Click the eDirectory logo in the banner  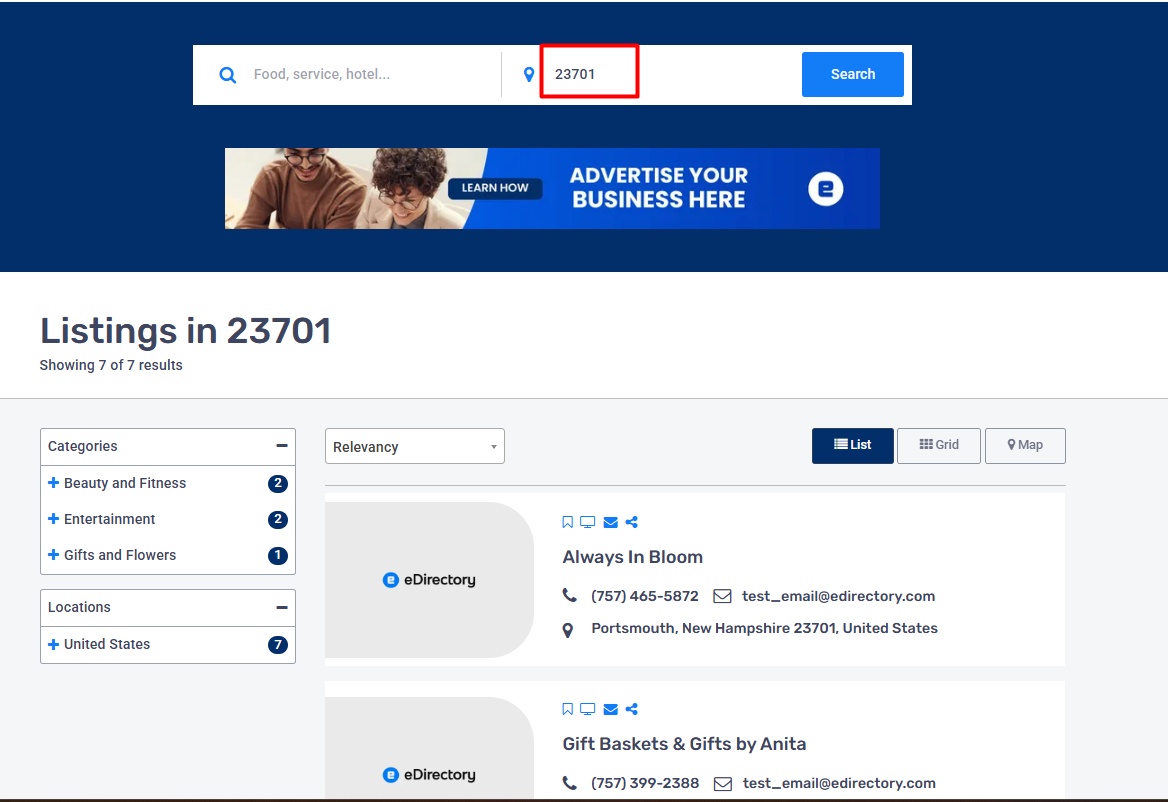(x=825, y=188)
